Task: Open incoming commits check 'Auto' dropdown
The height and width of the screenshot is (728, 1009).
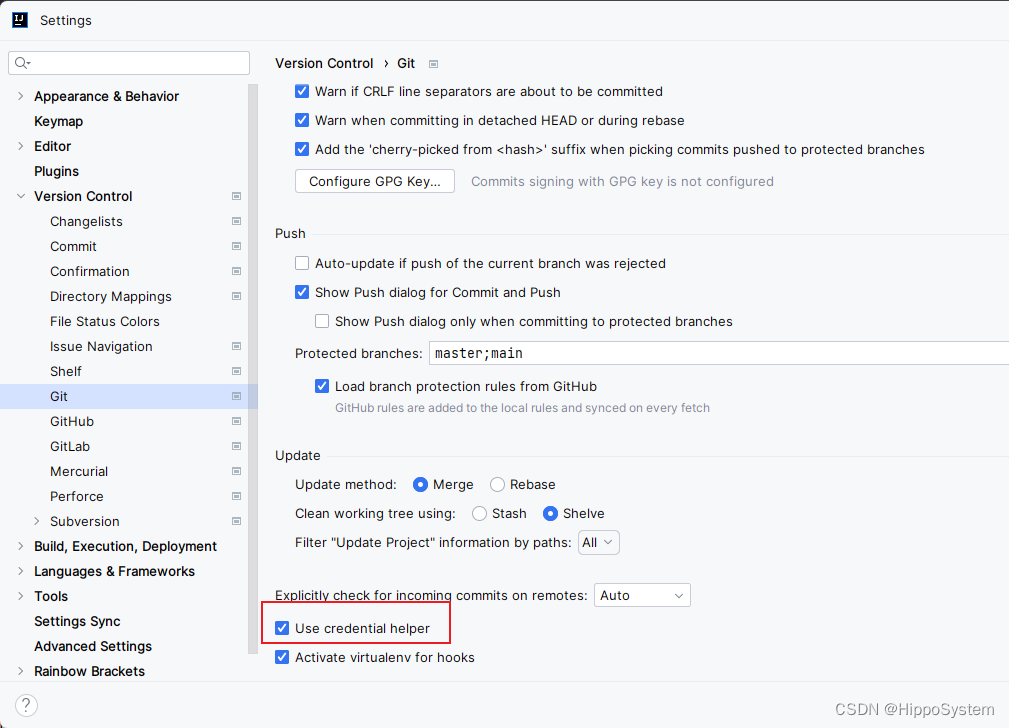Action: [642, 595]
